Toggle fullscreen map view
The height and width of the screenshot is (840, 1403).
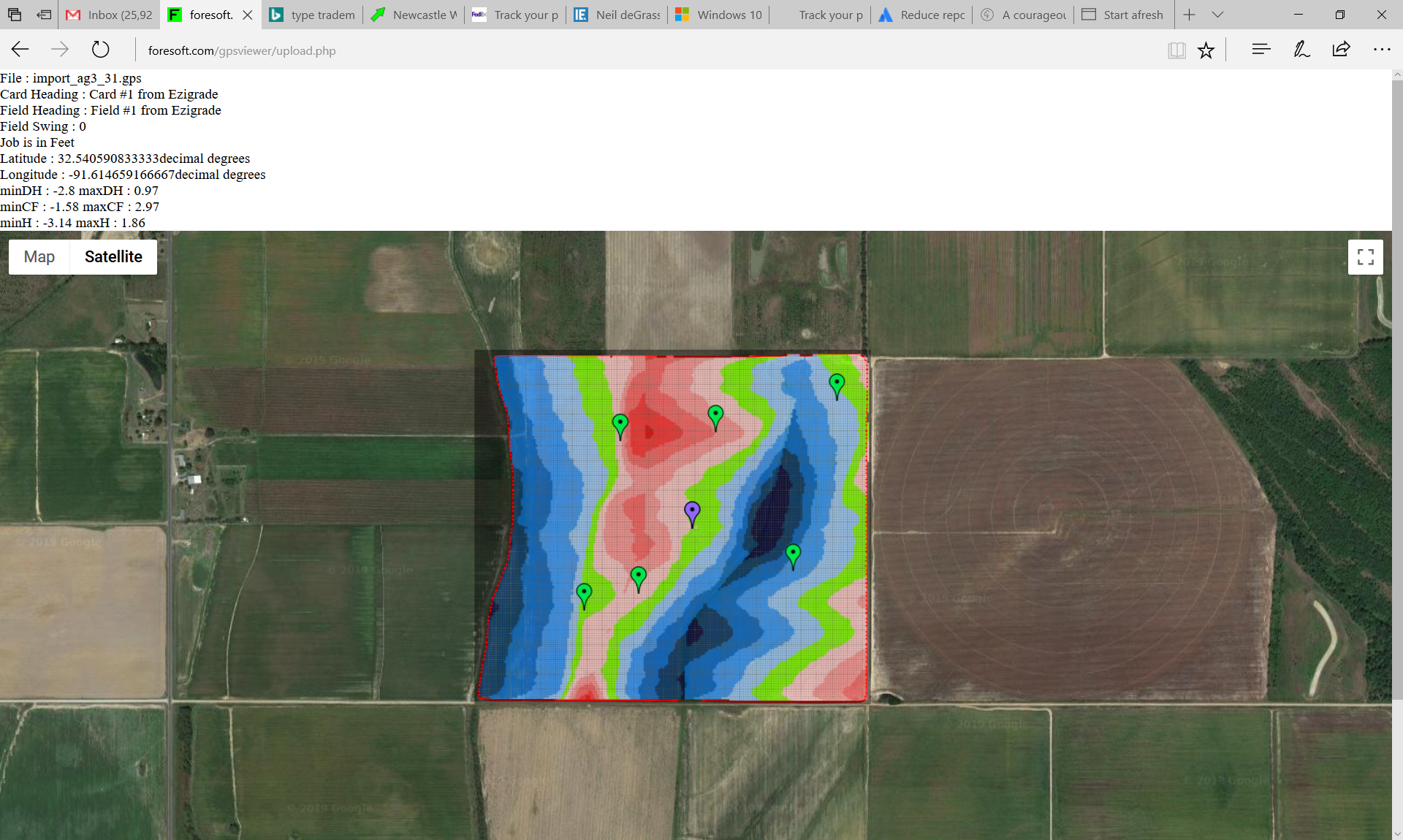coord(1365,257)
